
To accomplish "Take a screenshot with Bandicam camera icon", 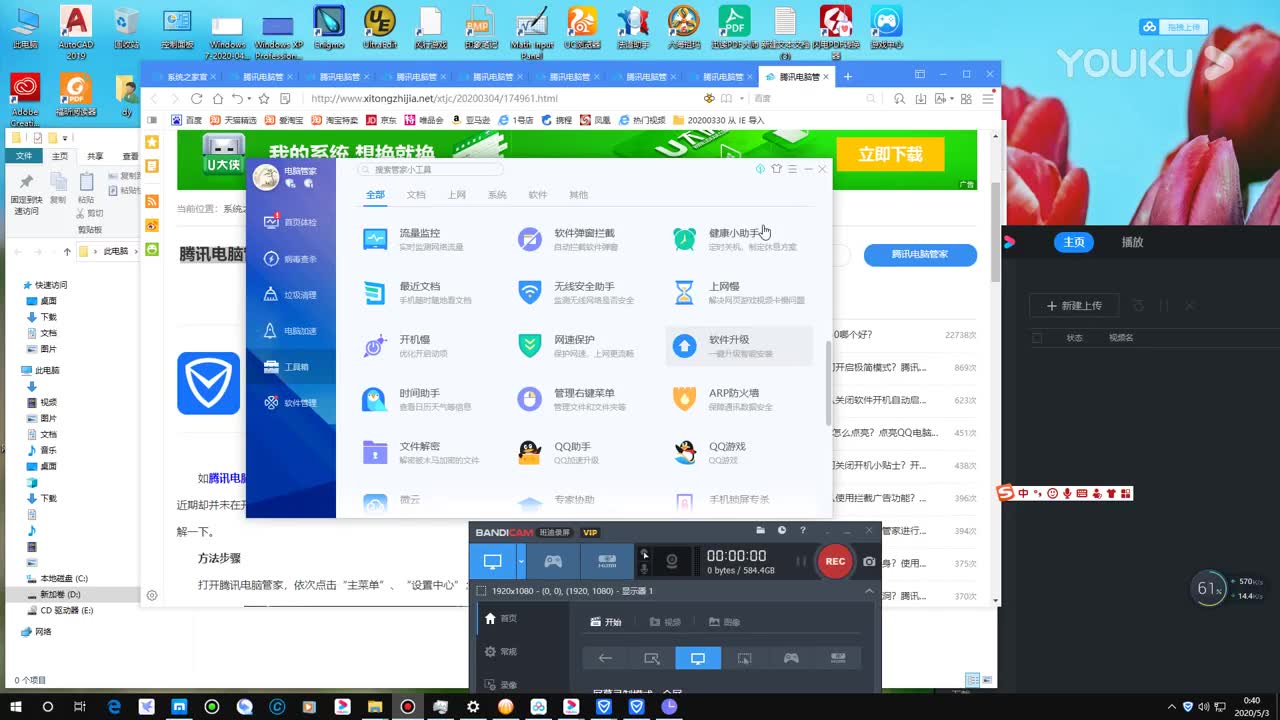I will click(868, 561).
